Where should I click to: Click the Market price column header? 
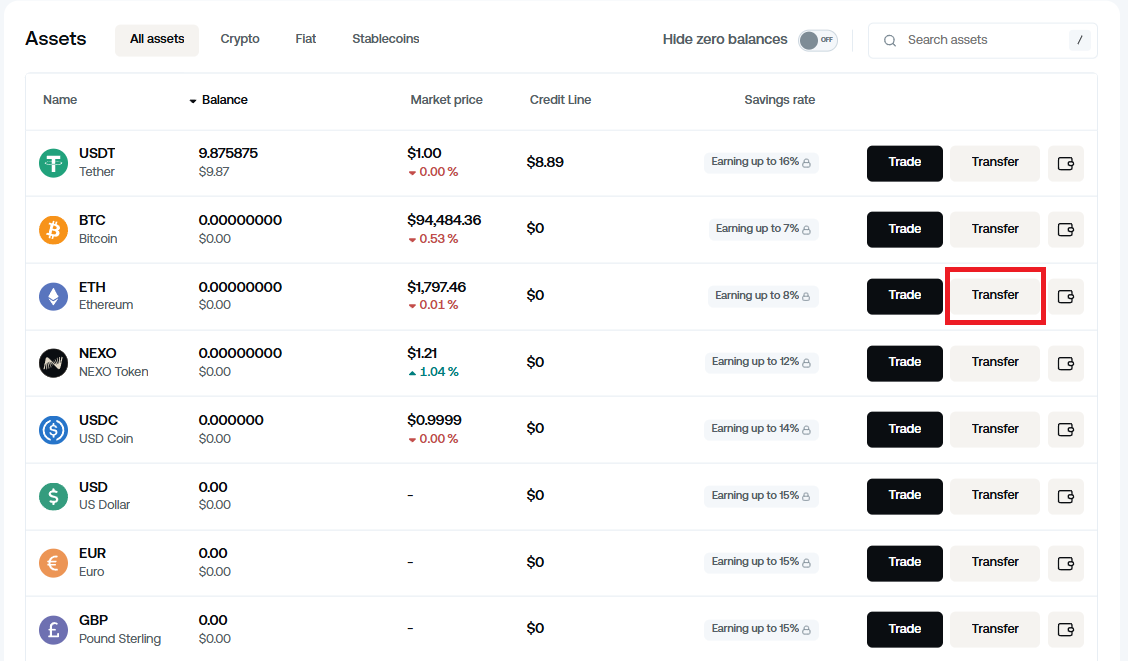click(446, 100)
